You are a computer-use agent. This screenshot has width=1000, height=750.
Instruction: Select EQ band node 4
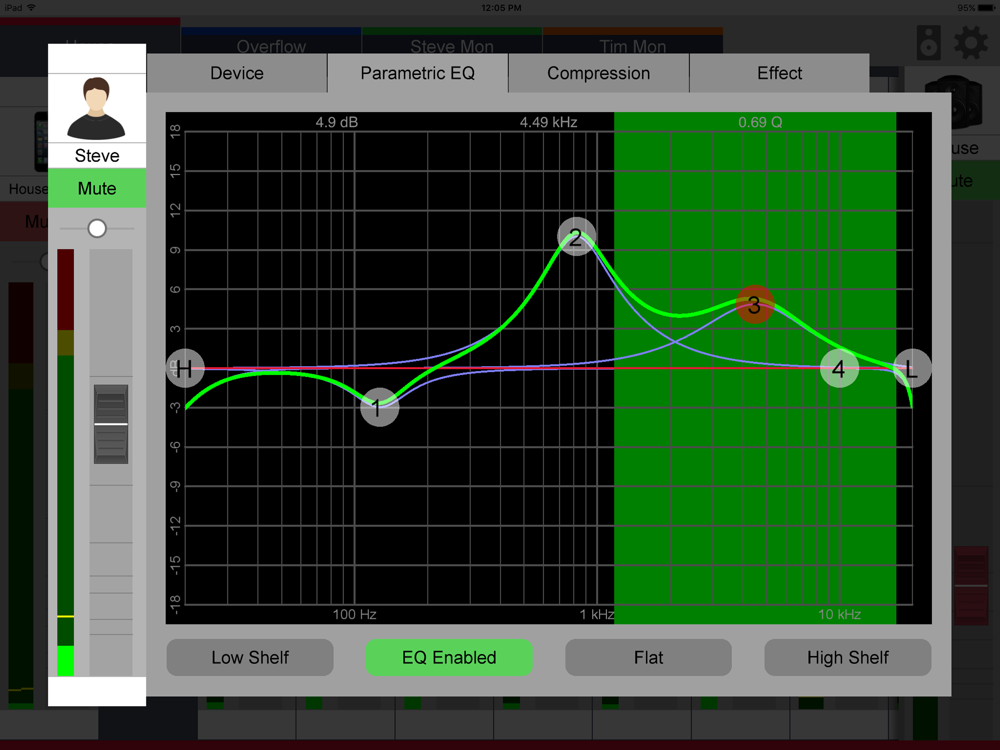pos(839,369)
